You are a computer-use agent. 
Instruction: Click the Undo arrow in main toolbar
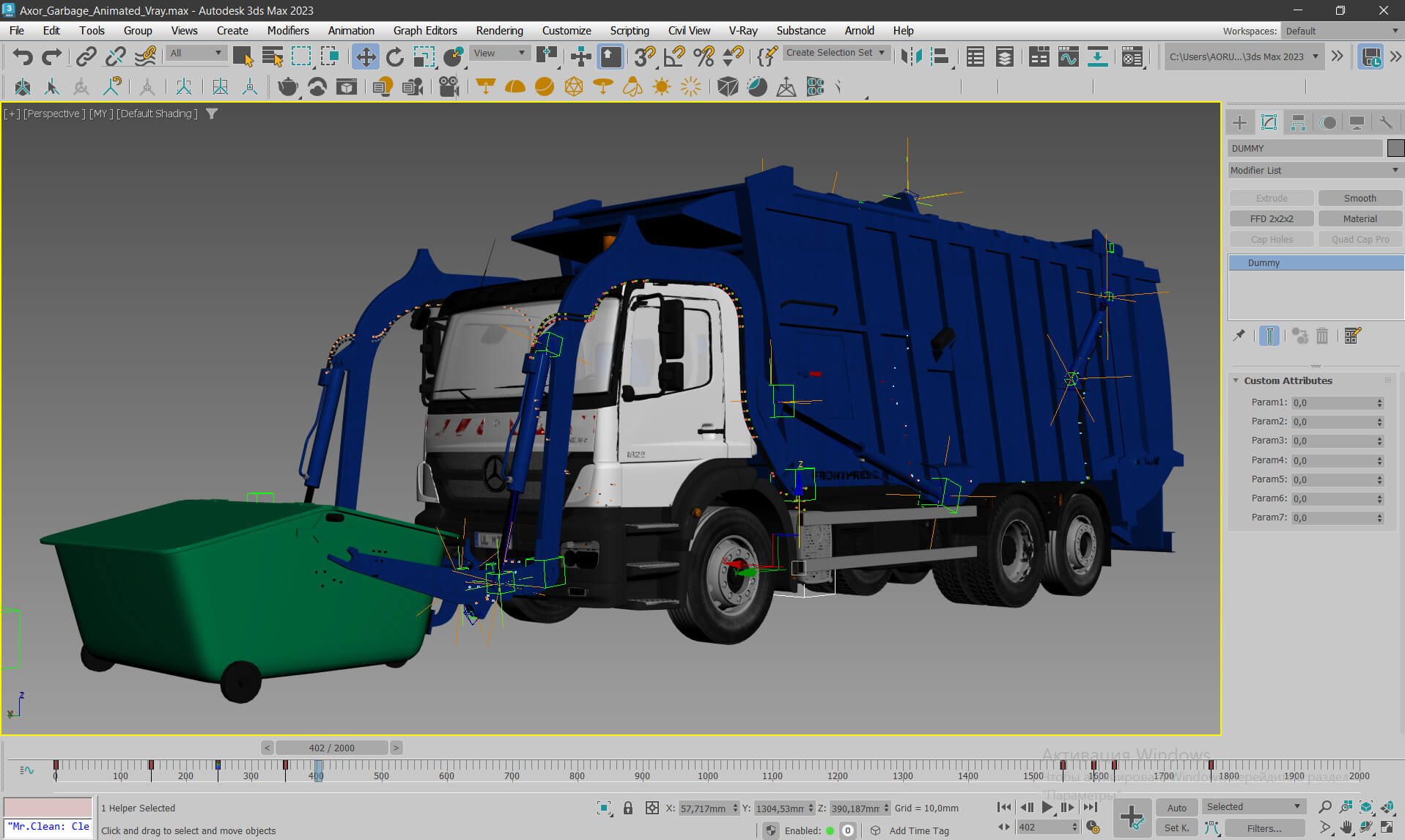(x=22, y=56)
